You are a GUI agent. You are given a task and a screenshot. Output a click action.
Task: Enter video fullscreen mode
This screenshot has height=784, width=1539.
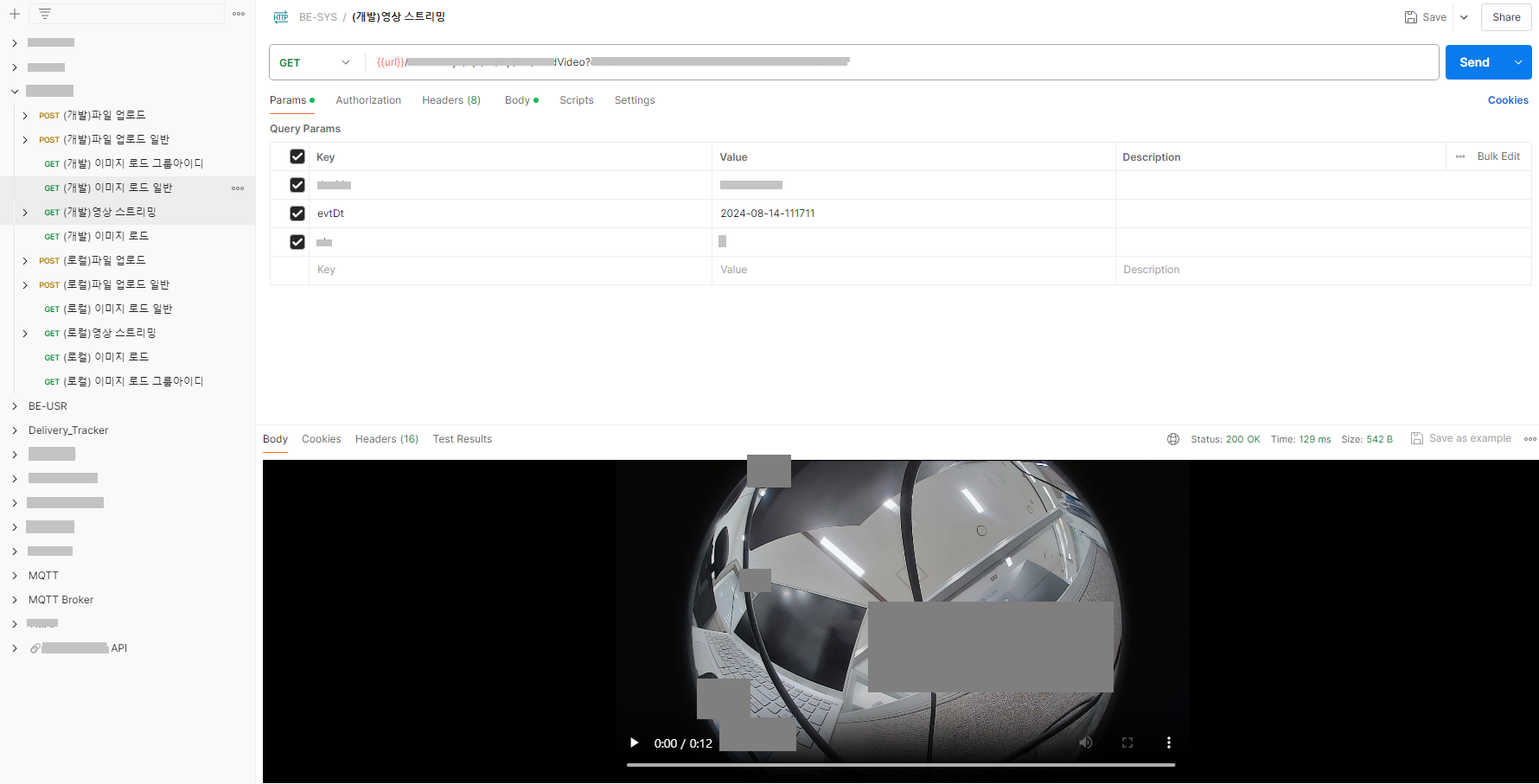[1127, 743]
